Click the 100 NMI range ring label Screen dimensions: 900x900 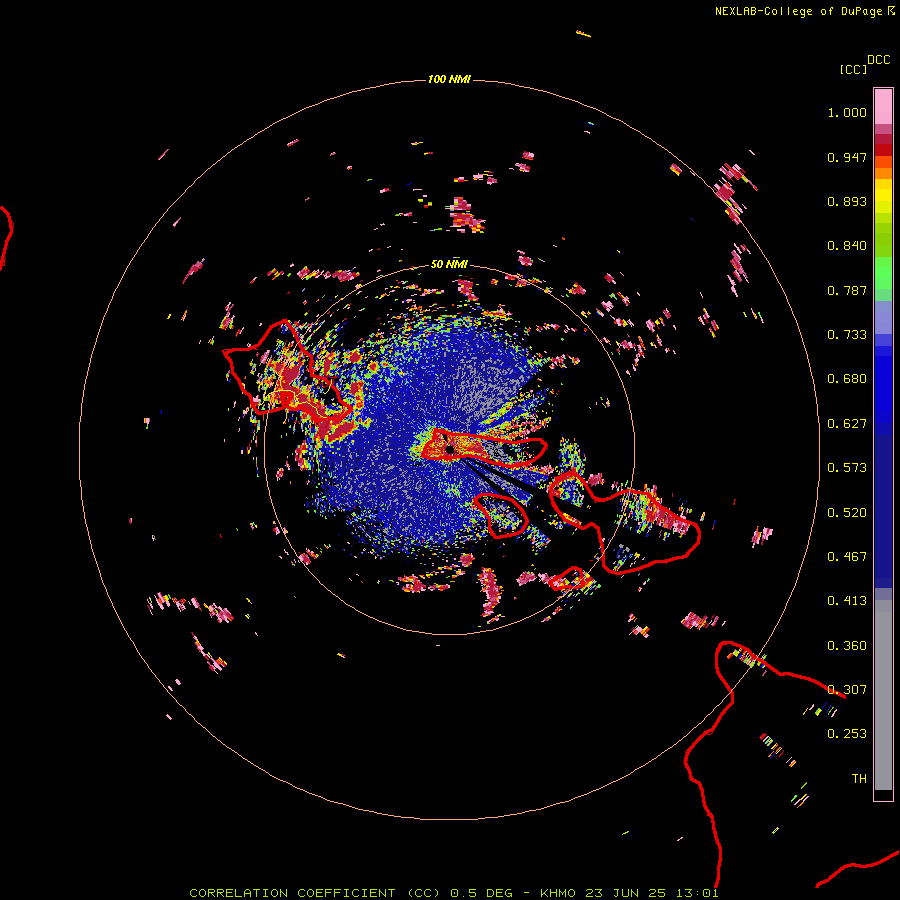449,79
